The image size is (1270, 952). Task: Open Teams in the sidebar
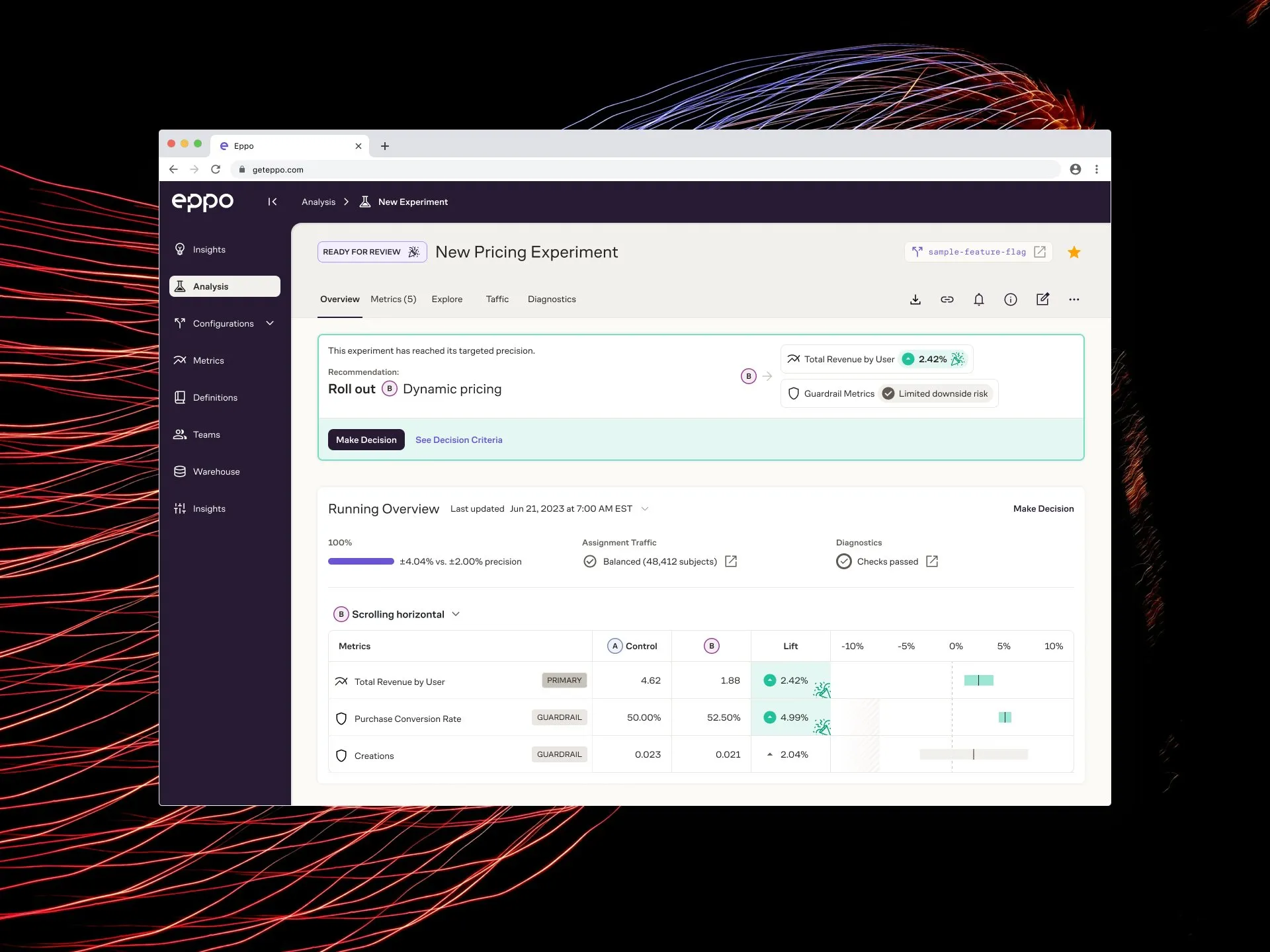[225, 434]
